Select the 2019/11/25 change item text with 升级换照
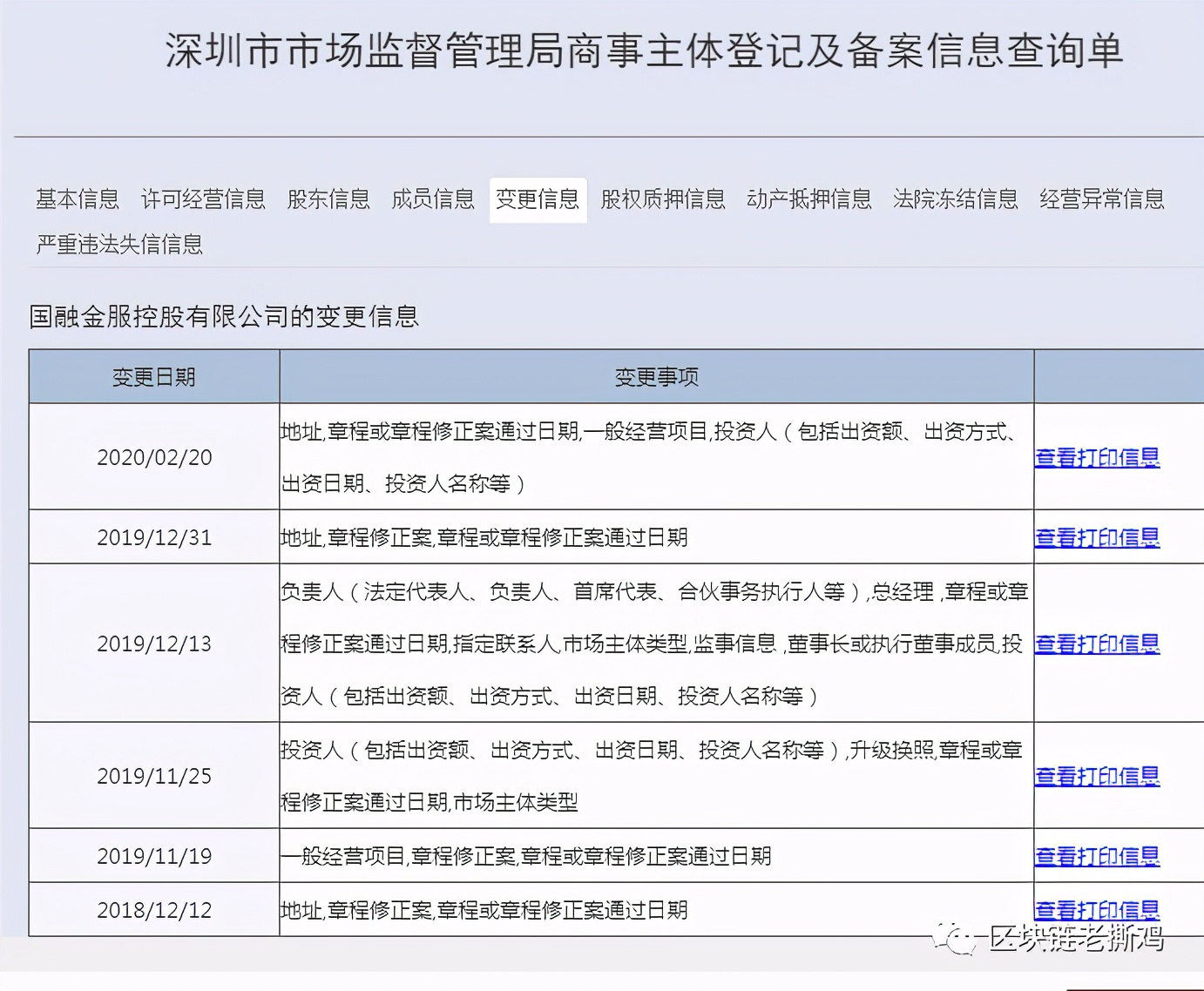The width and height of the screenshot is (1204, 991). pos(652,776)
